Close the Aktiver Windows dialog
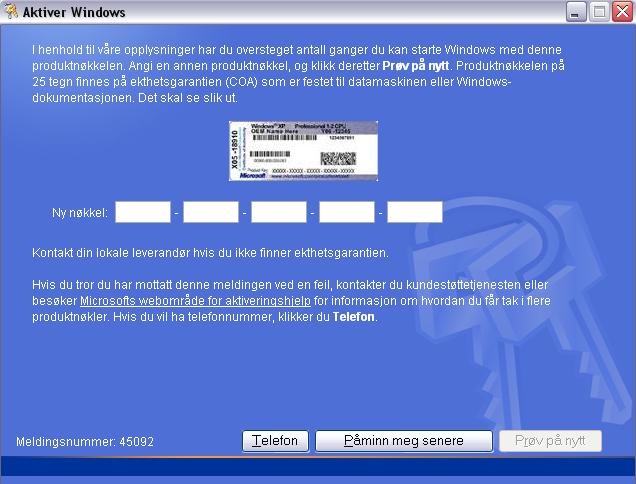 tap(622, 12)
